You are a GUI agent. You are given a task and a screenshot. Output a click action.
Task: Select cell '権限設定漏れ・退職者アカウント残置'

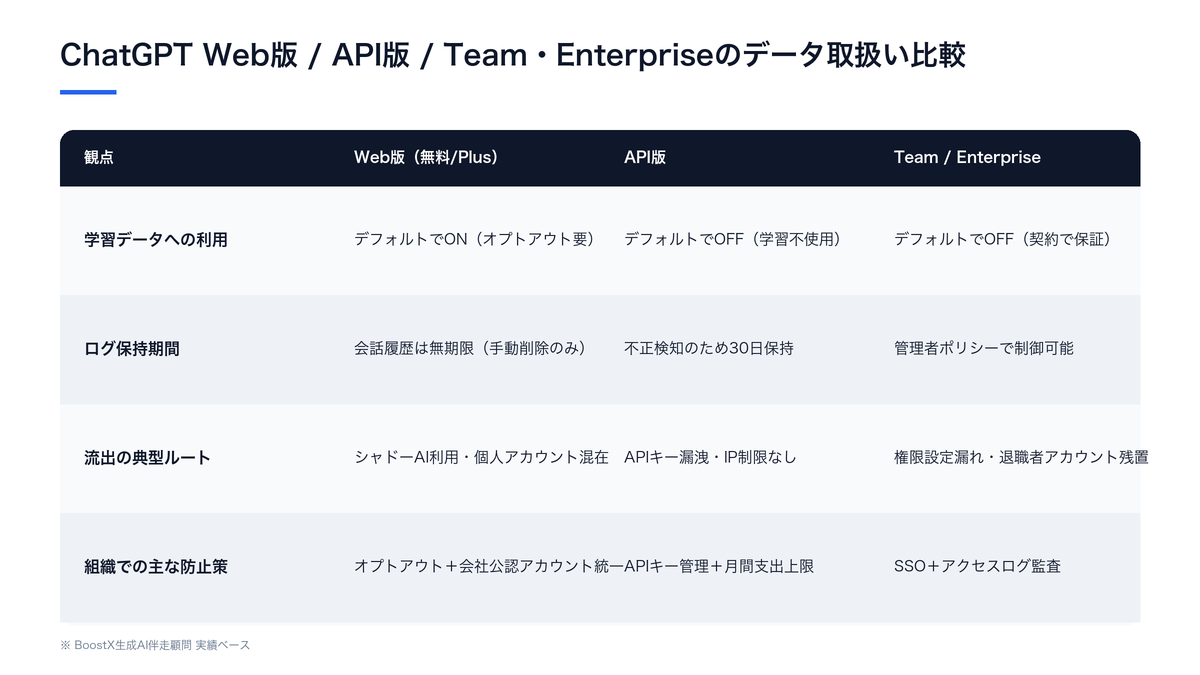tap(1021, 458)
